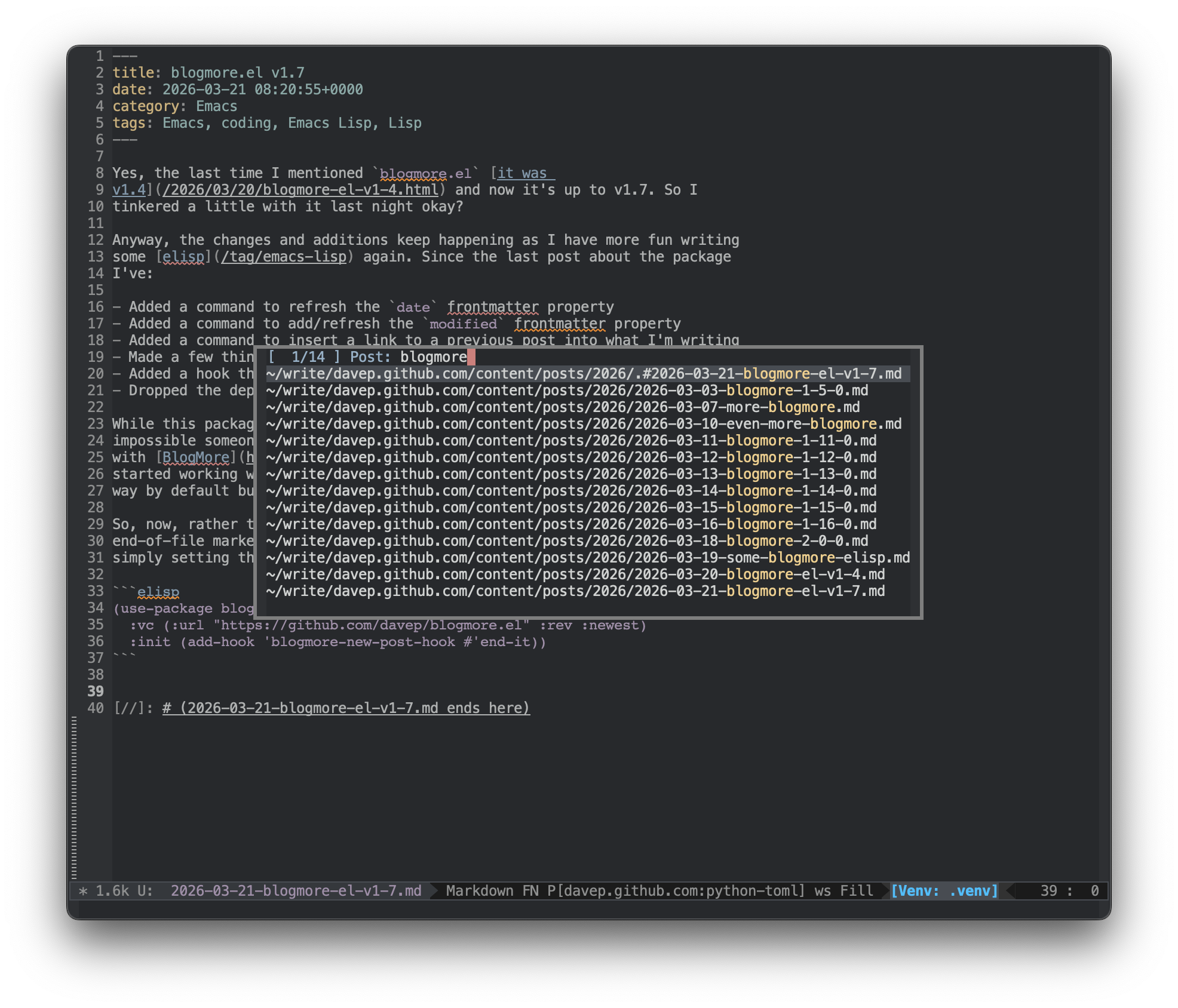The image size is (1178, 1008).
Task: Click the 1.6k buffer size indicator
Action: tap(112, 891)
